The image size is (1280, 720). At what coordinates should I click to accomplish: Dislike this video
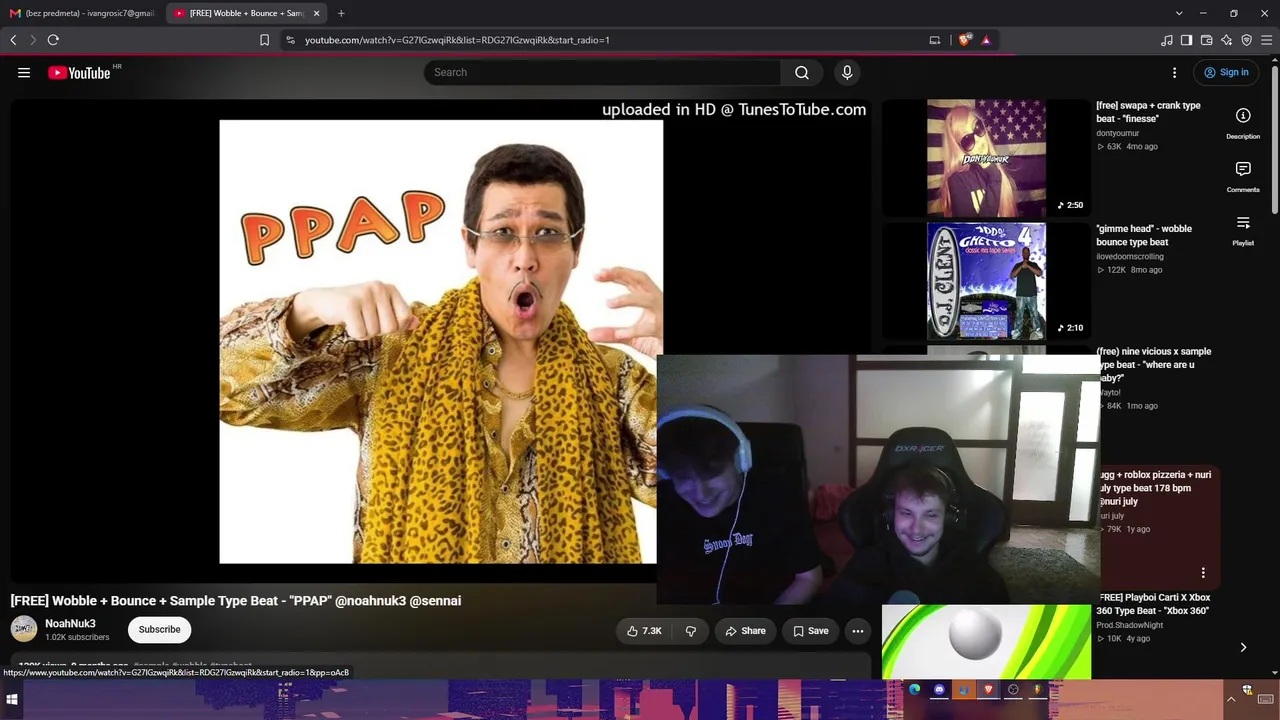tap(690, 631)
